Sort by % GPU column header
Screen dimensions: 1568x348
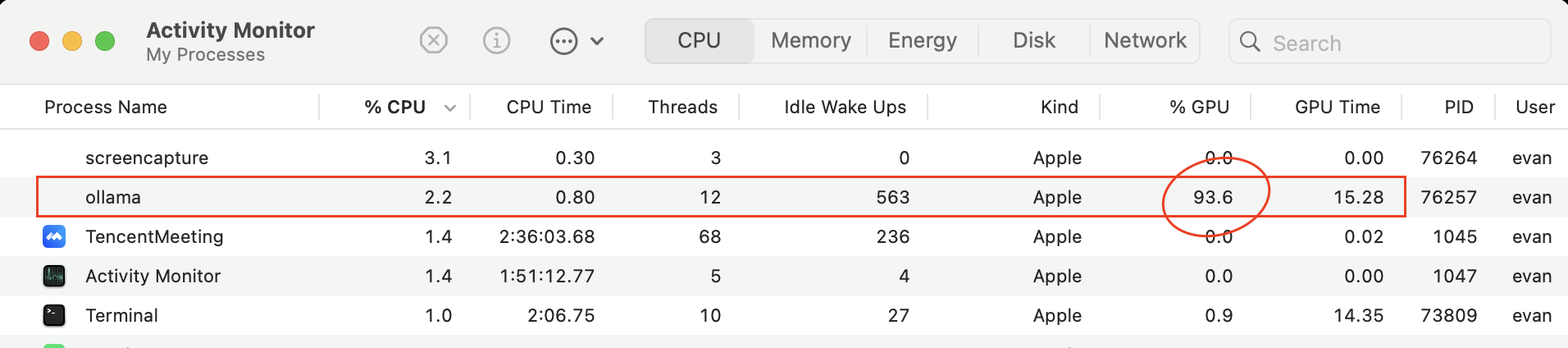click(1199, 108)
